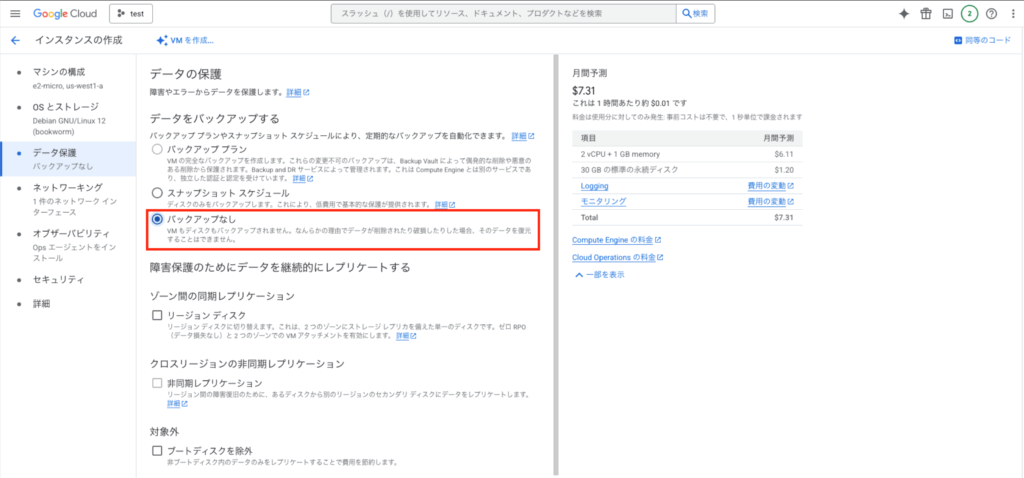
Task: Open Gemini sparkle assistant icon
Action: [904, 14]
